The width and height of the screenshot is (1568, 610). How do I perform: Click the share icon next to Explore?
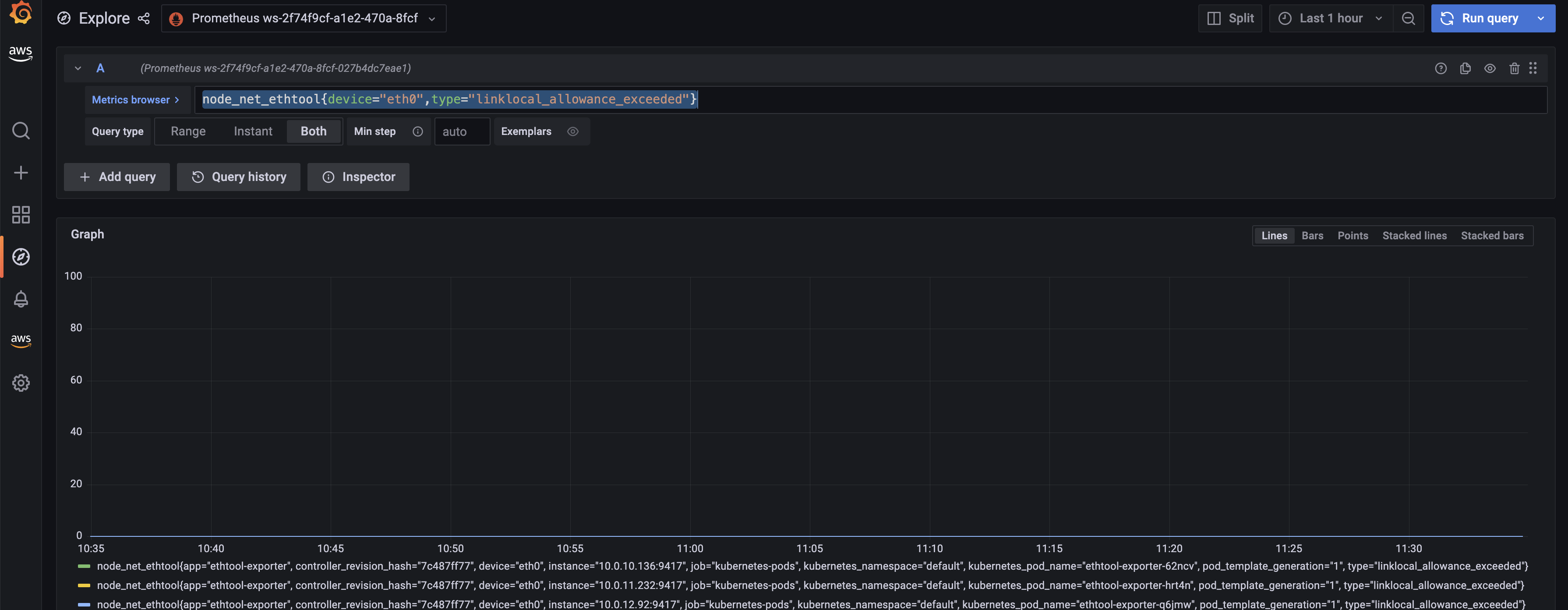tap(144, 18)
